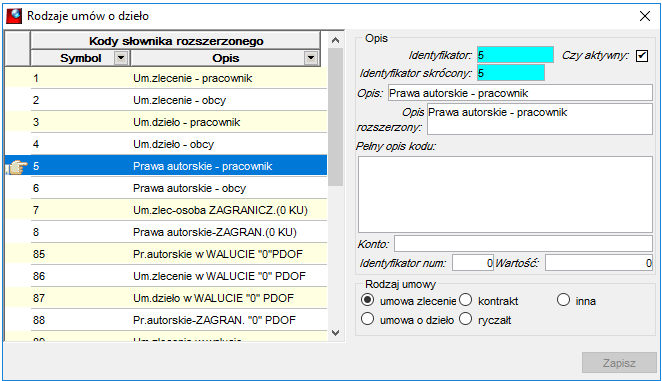Click the Opis text field
Image resolution: width=662 pixels, height=381 pixels.
[520, 93]
